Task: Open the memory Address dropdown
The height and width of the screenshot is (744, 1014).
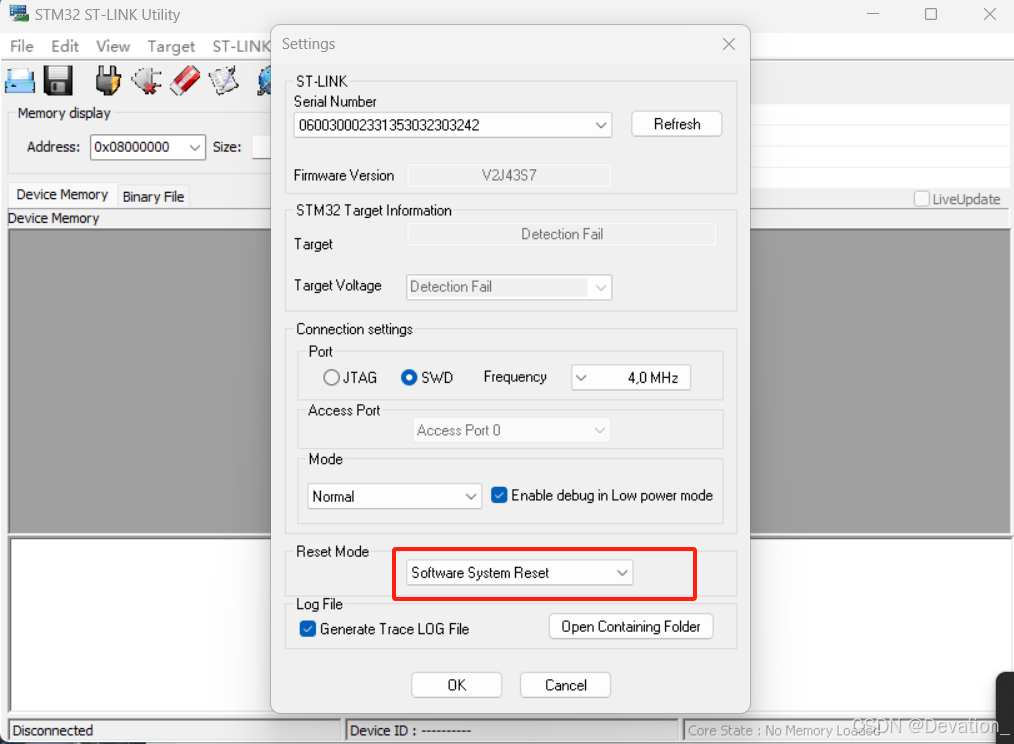Action: coord(147,147)
